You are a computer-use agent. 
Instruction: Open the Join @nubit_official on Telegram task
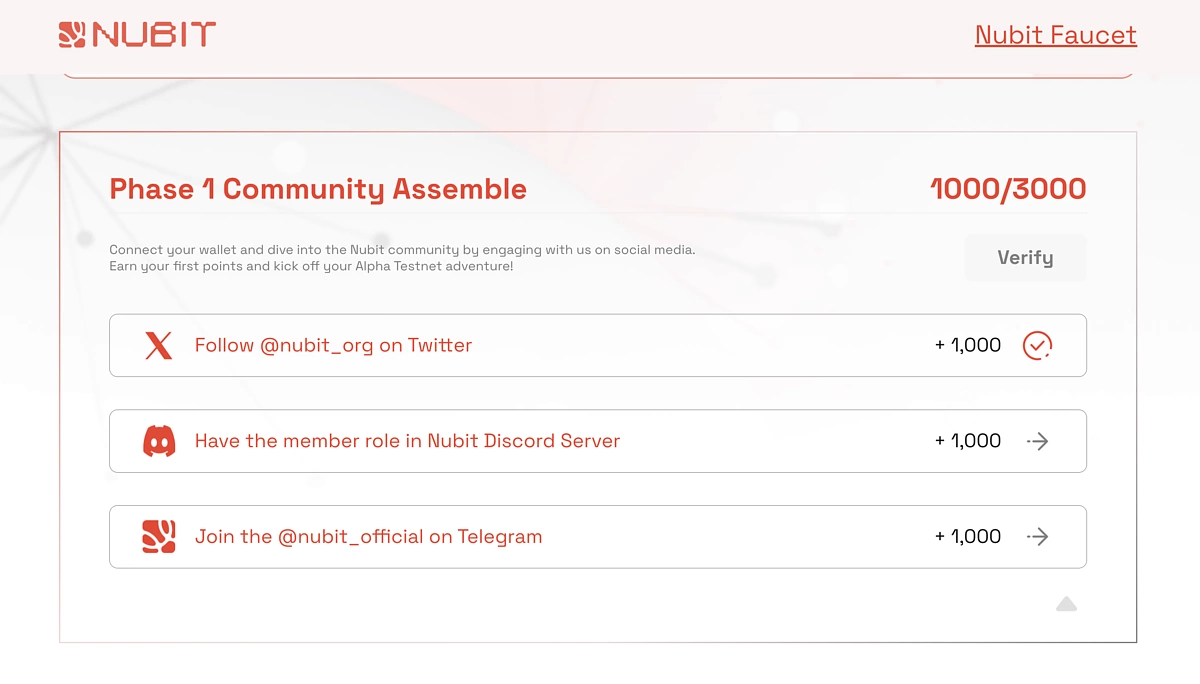598,537
